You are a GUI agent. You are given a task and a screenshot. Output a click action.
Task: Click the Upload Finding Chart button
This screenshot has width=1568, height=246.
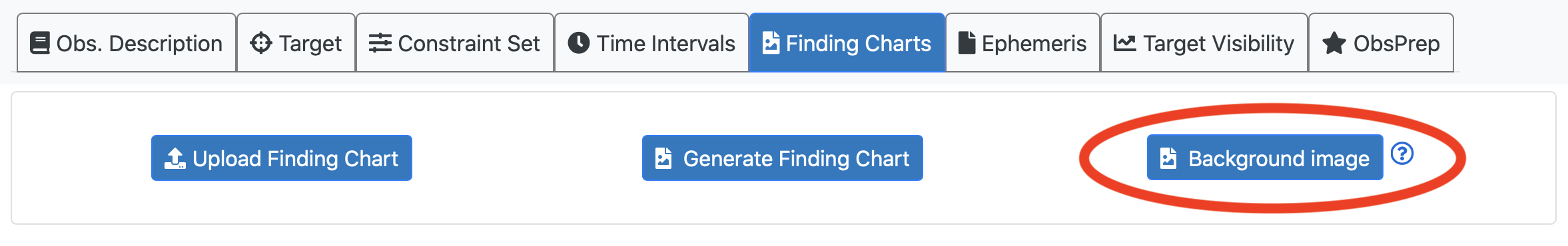[282, 158]
